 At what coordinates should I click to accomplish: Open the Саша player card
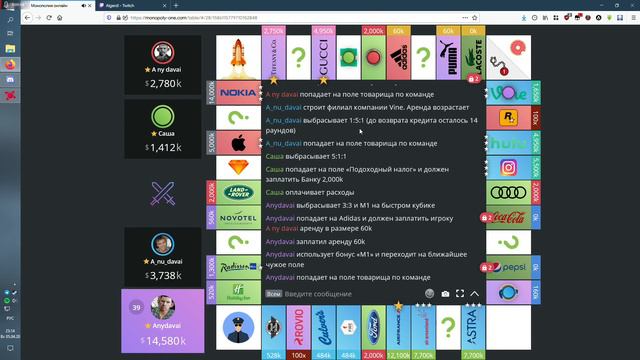[x=163, y=129]
